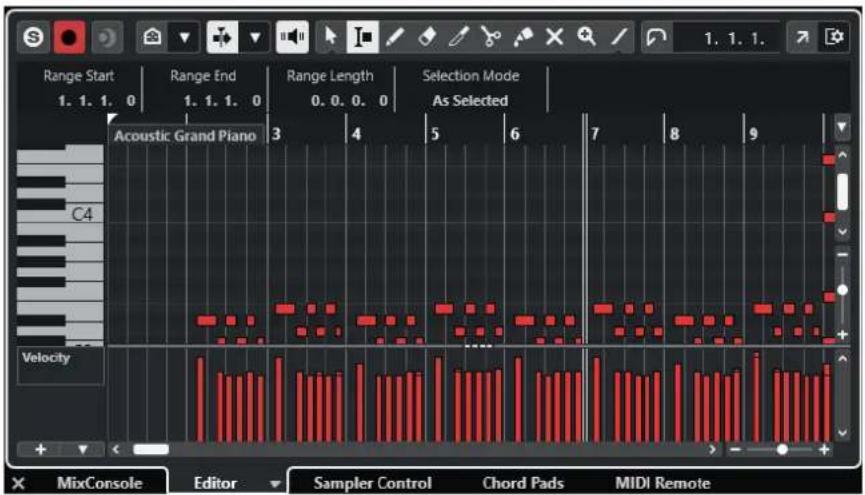Screen dimensions: 865x495
Task: Adjust the vertical zoom slider handle
Action: point(842,290)
